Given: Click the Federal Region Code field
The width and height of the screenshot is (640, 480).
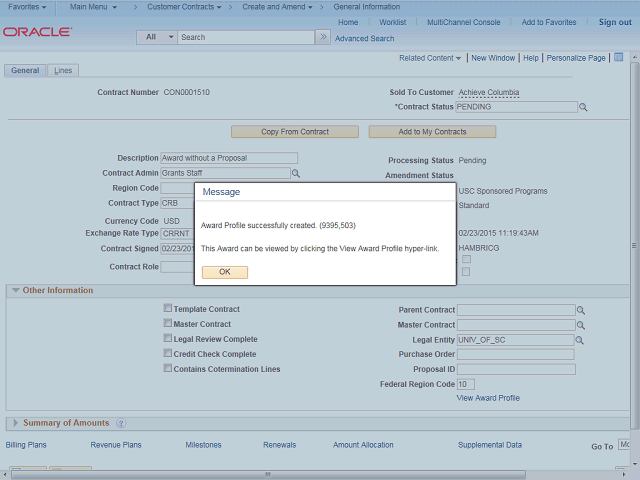Looking at the screenshot, I should coord(466,384).
